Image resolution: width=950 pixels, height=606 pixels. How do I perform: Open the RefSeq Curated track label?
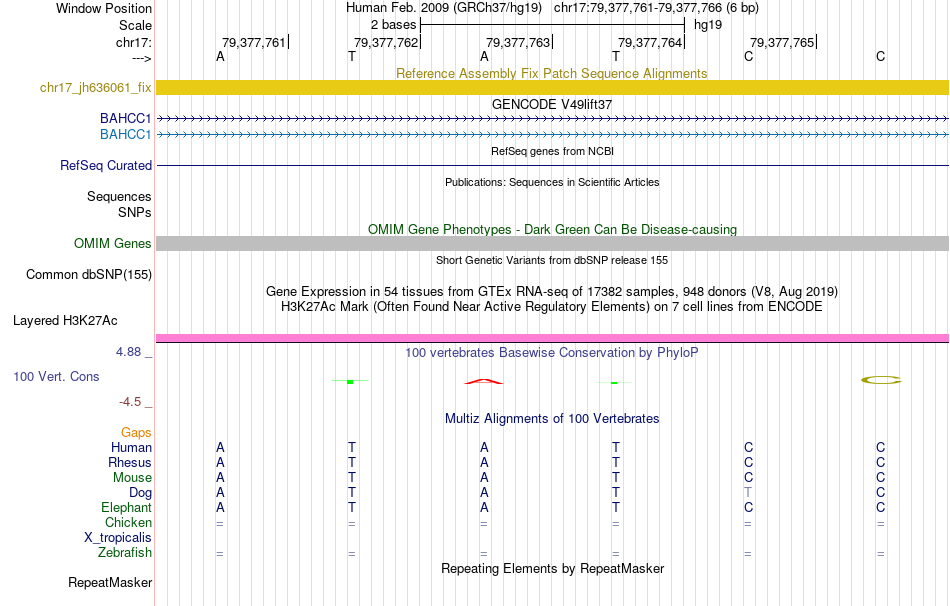point(106,165)
